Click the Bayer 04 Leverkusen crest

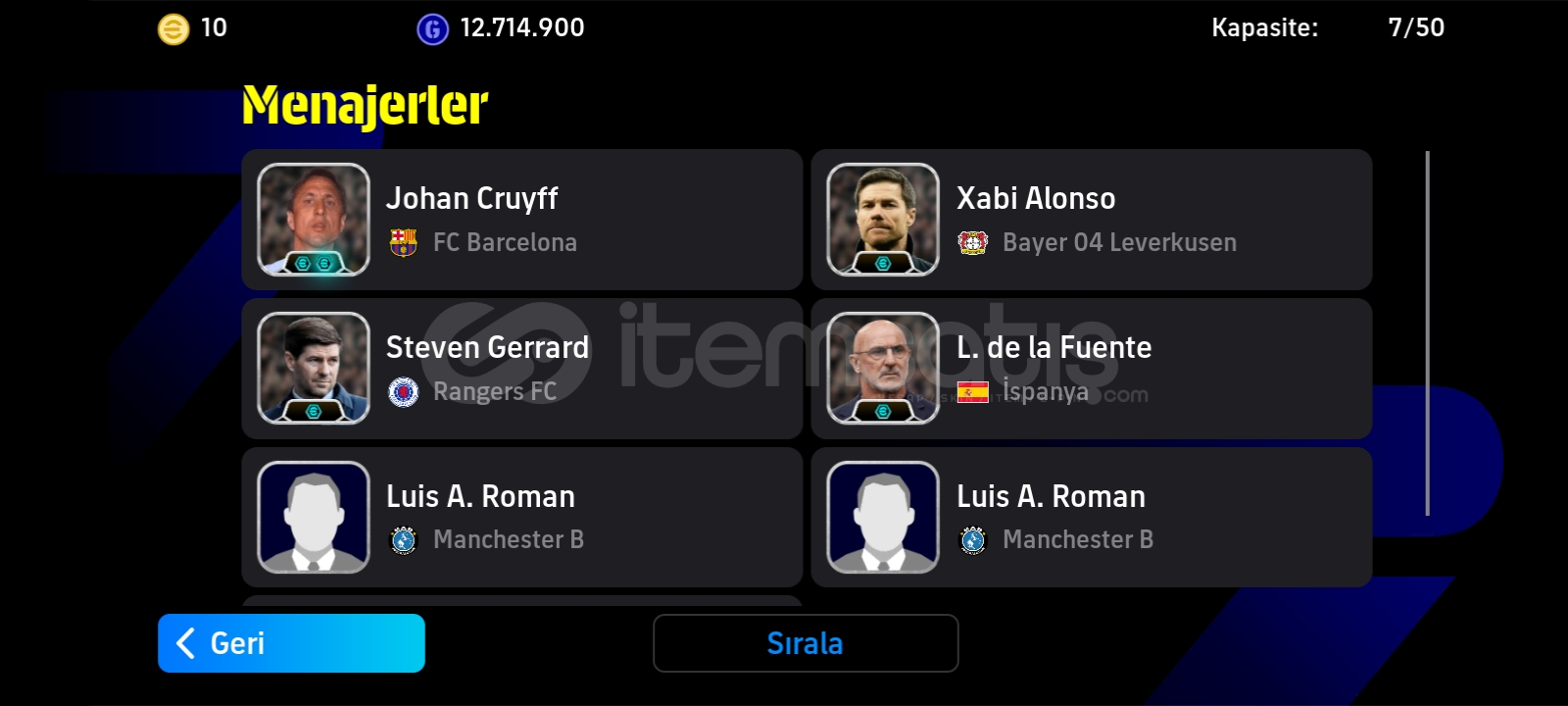973,242
